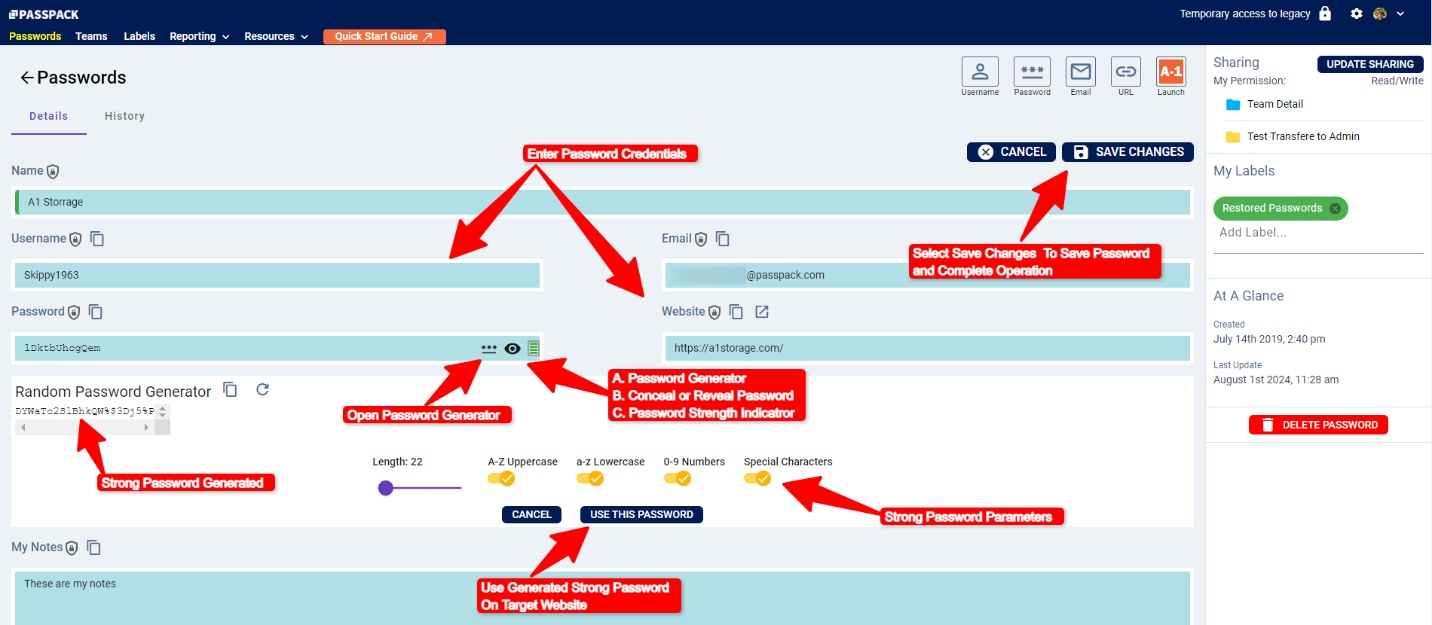This screenshot has height=625, width=1432.
Task: Click the shield icon beside Password label
Action: click(x=74, y=312)
